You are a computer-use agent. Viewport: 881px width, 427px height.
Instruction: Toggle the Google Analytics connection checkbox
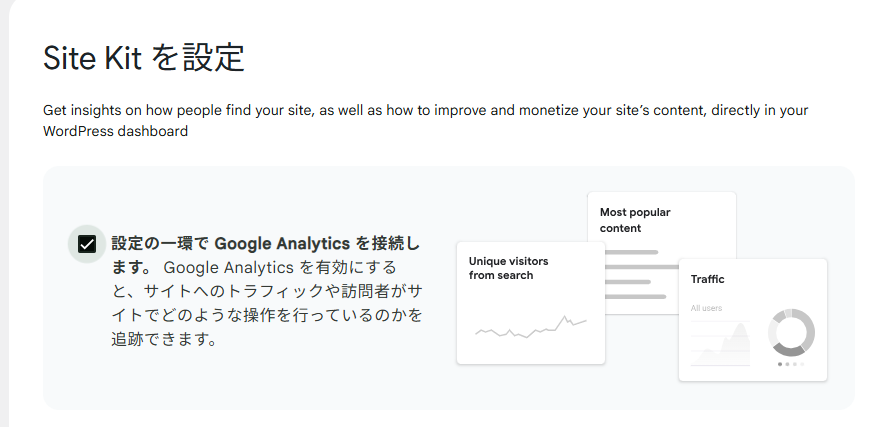[x=87, y=244]
